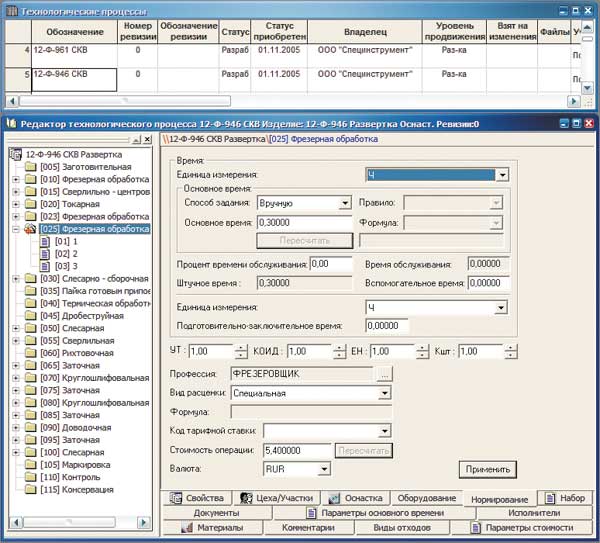The height and width of the screenshot is (543, 600).
Task: Click the Вспомогательное время field
Action: (x=489, y=283)
